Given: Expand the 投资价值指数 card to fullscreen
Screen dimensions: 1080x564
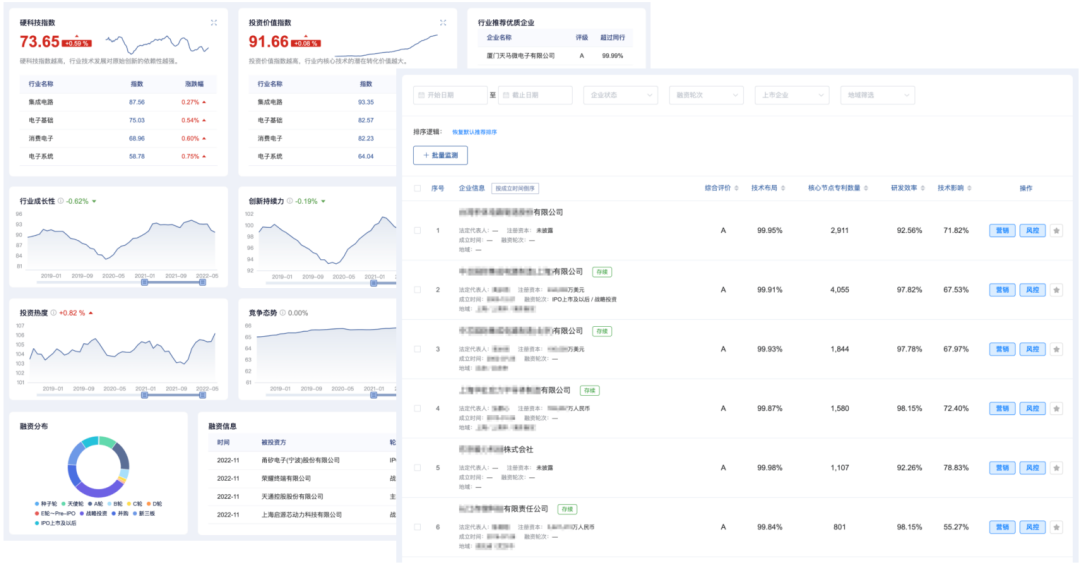Looking at the screenshot, I should click(x=443, y=22).
